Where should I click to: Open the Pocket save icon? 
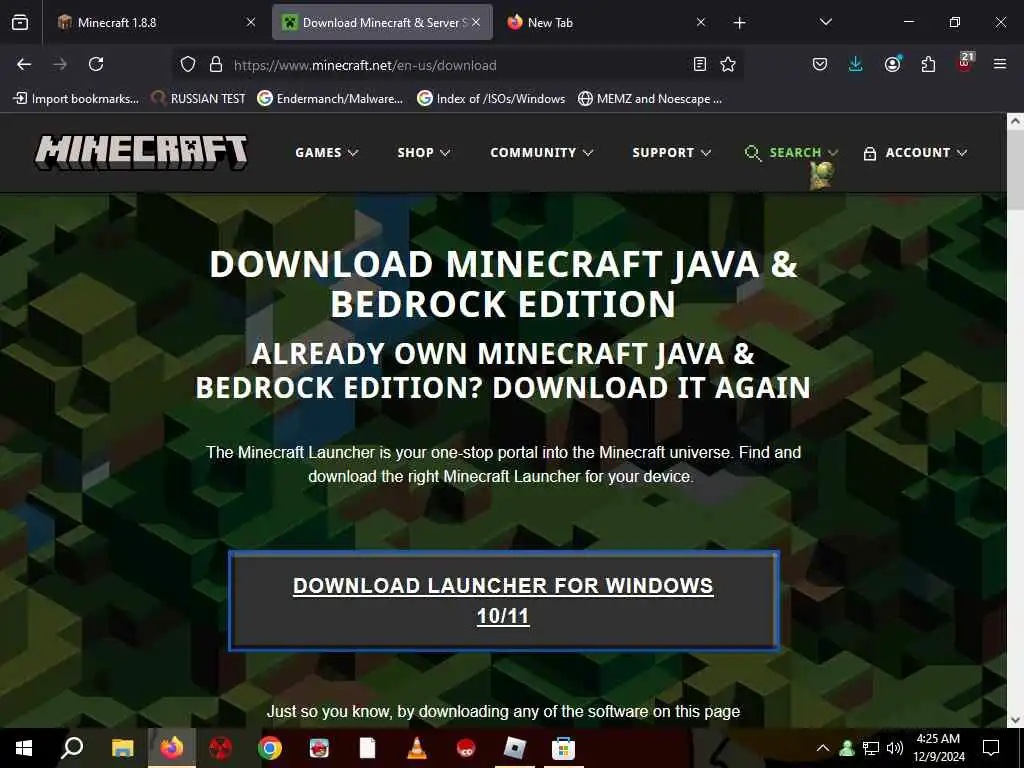[x=820, y=64]
